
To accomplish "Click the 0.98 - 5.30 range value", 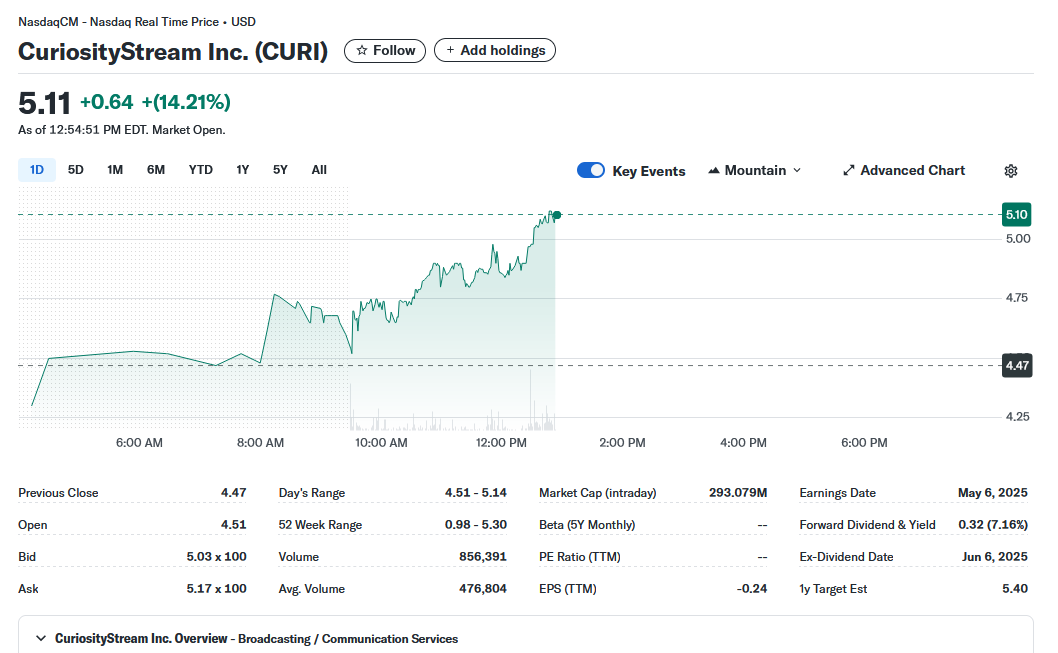I will (x=476, y=524).
